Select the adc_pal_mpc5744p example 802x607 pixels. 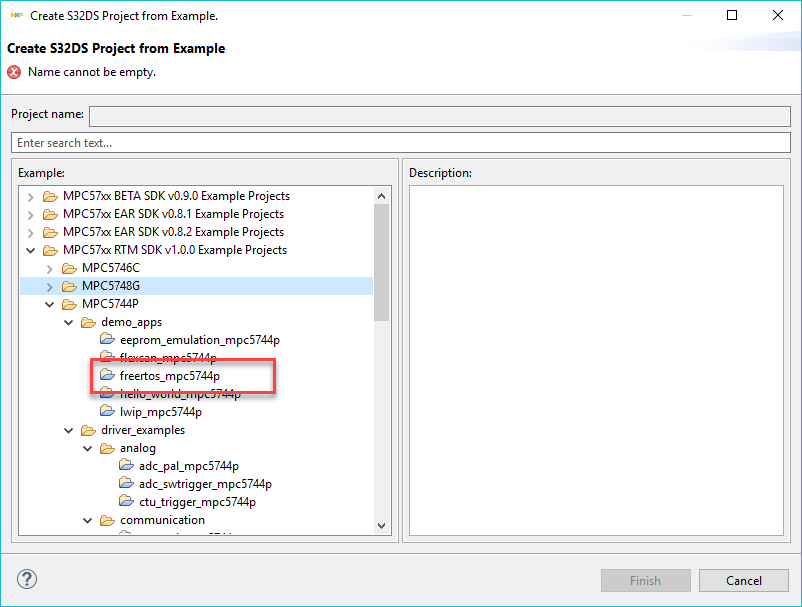[189, 466]
